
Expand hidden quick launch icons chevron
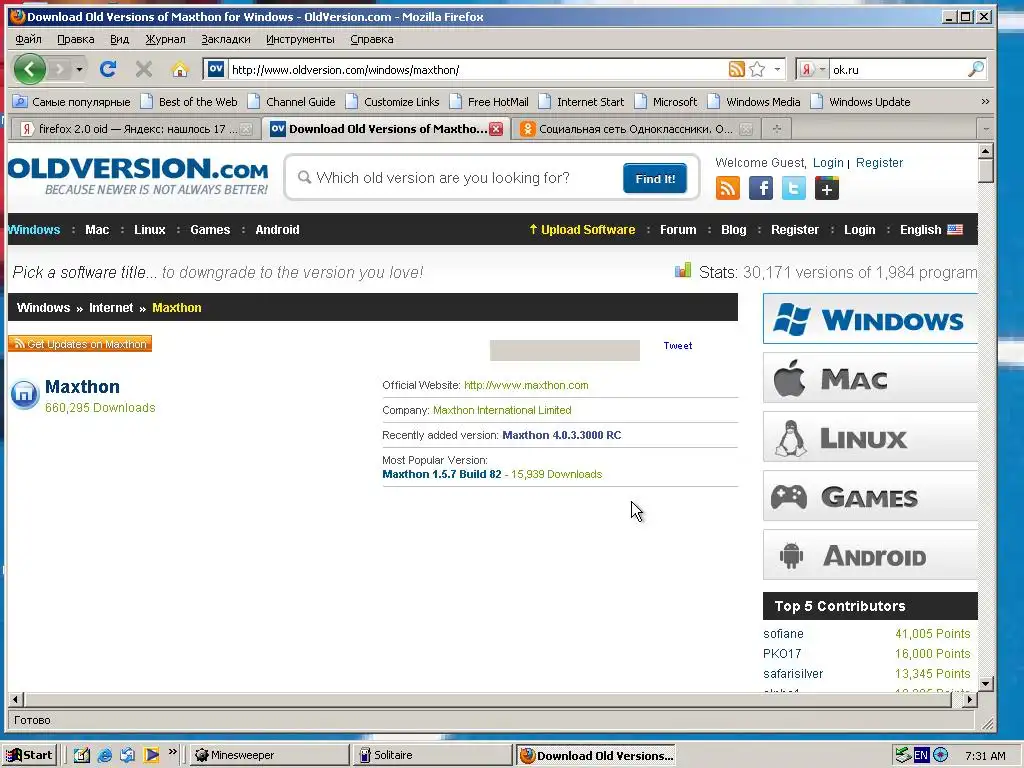(x=172, y=752)
